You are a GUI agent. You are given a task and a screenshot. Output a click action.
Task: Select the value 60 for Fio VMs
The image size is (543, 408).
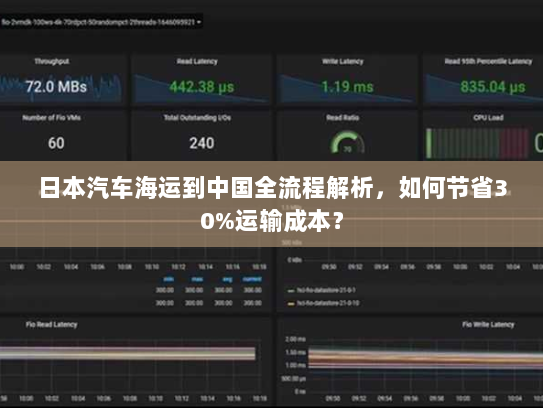pyautogui.click(x=56, y=143)
